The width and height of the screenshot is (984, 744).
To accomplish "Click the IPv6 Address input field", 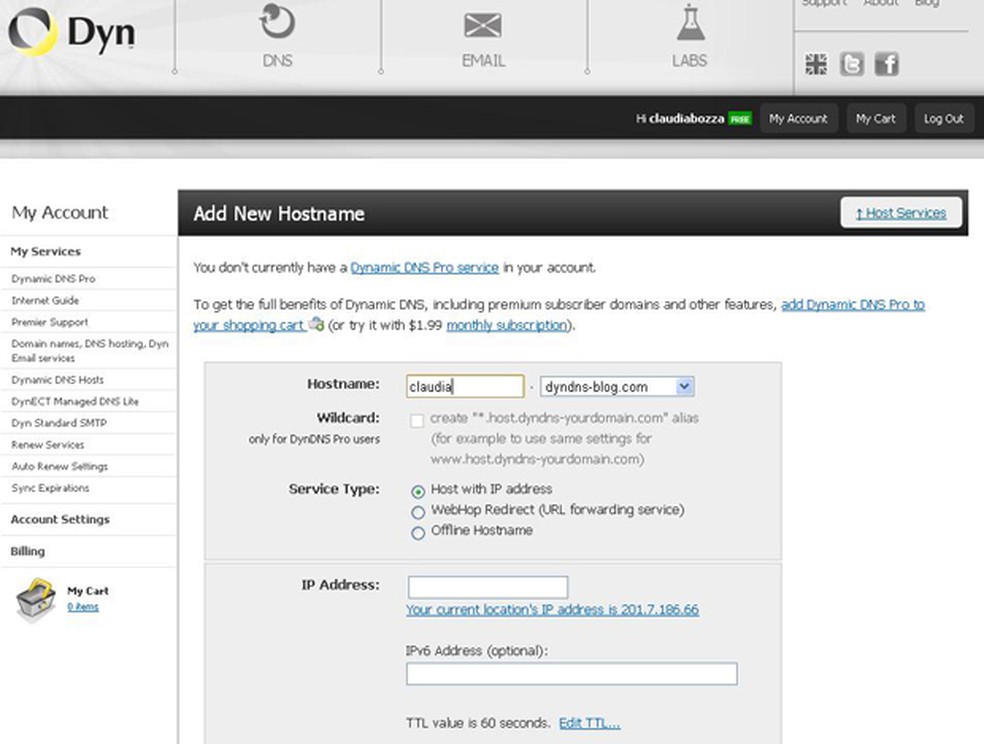I will 570,673.
